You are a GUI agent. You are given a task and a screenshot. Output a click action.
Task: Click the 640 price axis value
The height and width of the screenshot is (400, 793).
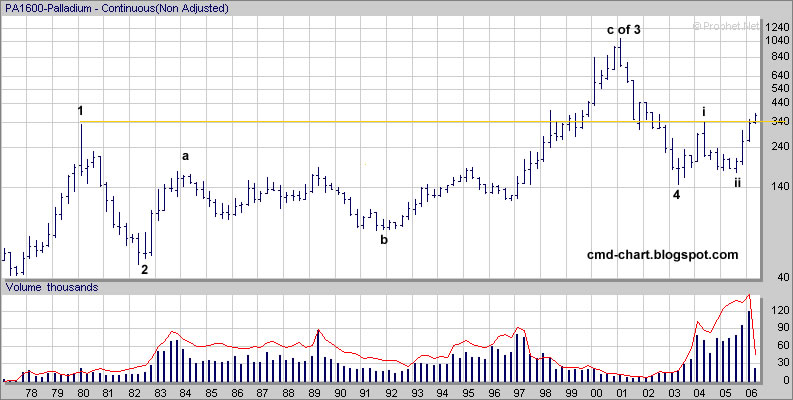pyautogui.click(x=779, y=75)
